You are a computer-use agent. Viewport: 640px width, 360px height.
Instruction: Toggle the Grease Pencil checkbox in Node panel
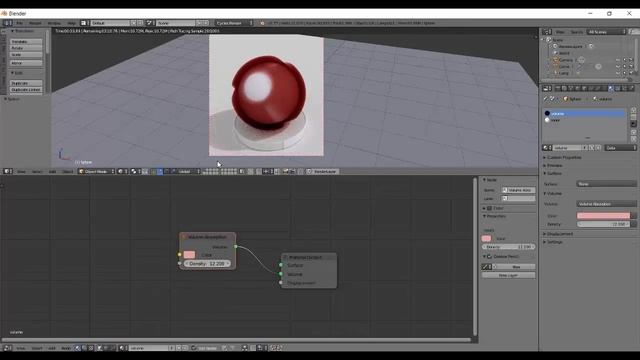489,256
